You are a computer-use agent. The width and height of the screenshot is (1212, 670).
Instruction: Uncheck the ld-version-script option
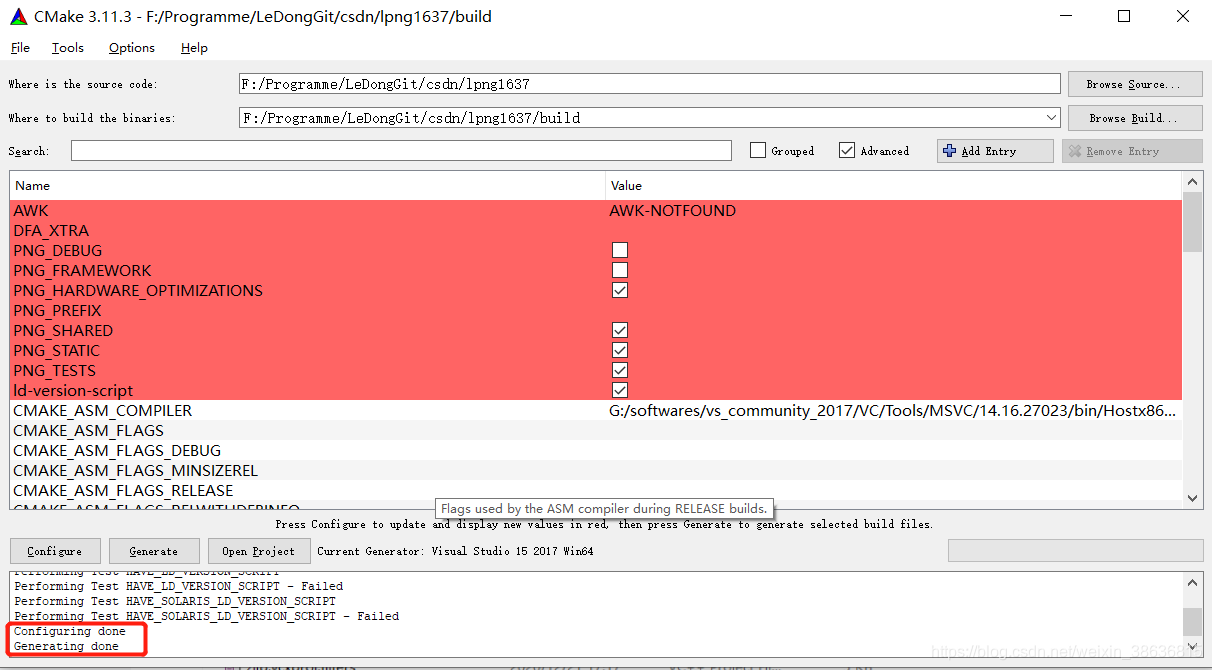pyautogui.click(x=620, y=390)
